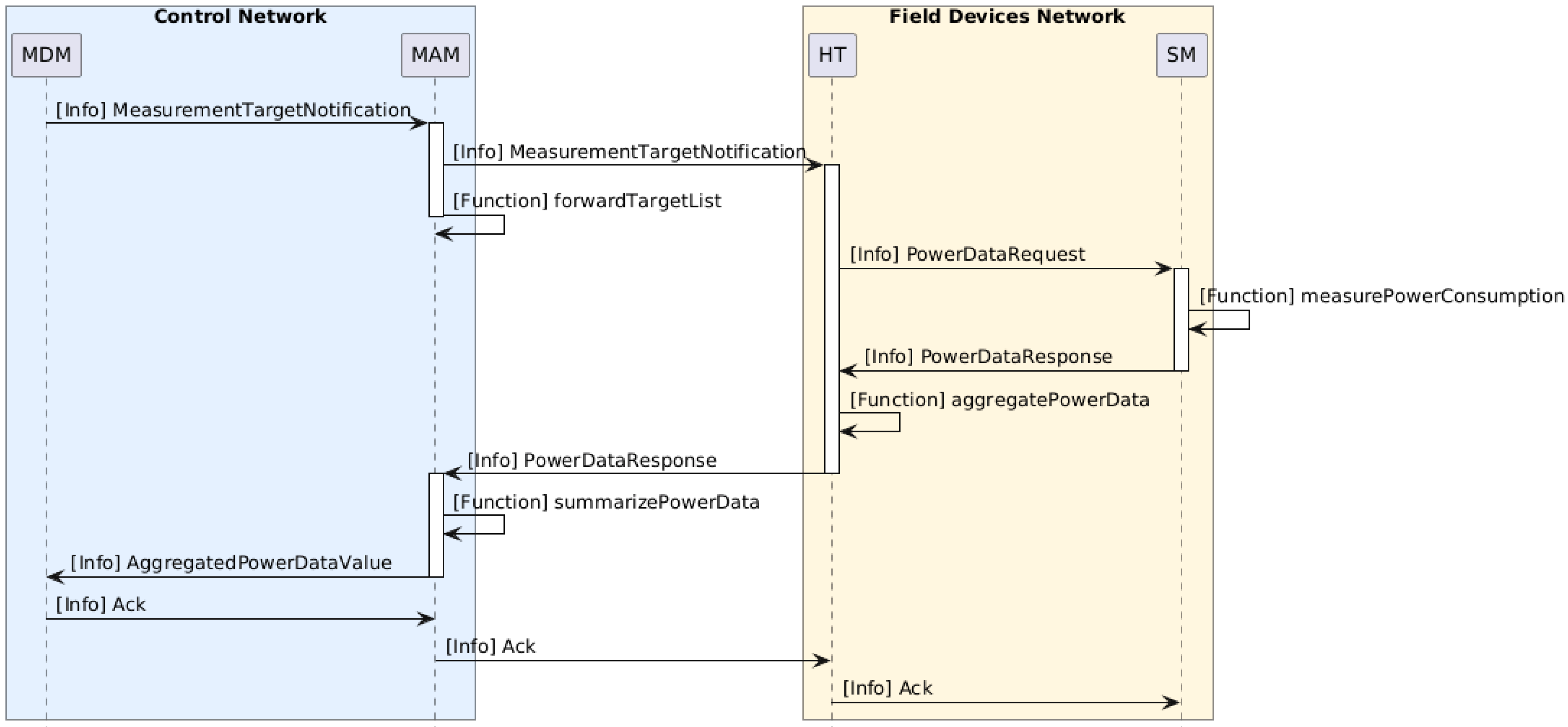Select the summarizePowerData function label
This screenshot has width=1568, height=727.
click(x=606, y=502)
